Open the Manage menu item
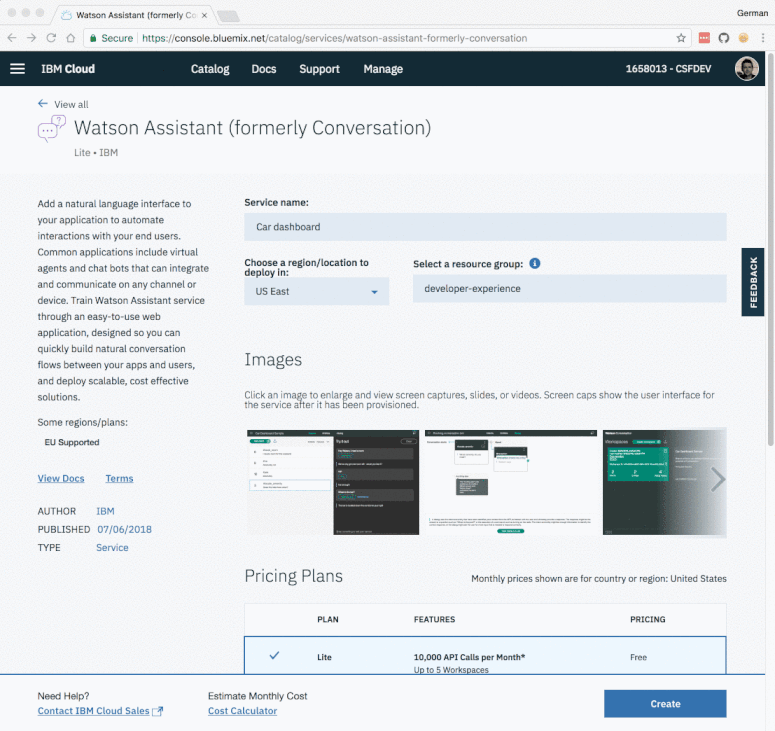Viewport: 775px width, 731px height. [383, 69]
